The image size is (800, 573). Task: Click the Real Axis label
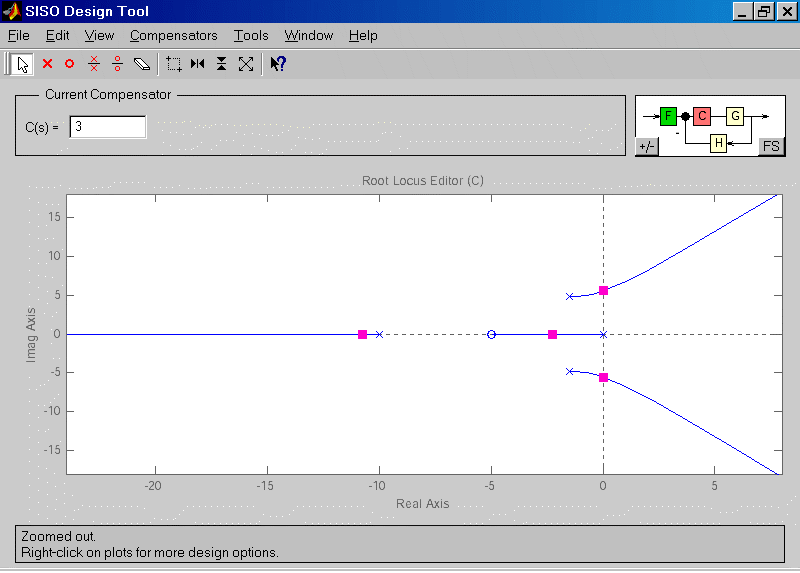pyautogui.click(x=422, y=504)
